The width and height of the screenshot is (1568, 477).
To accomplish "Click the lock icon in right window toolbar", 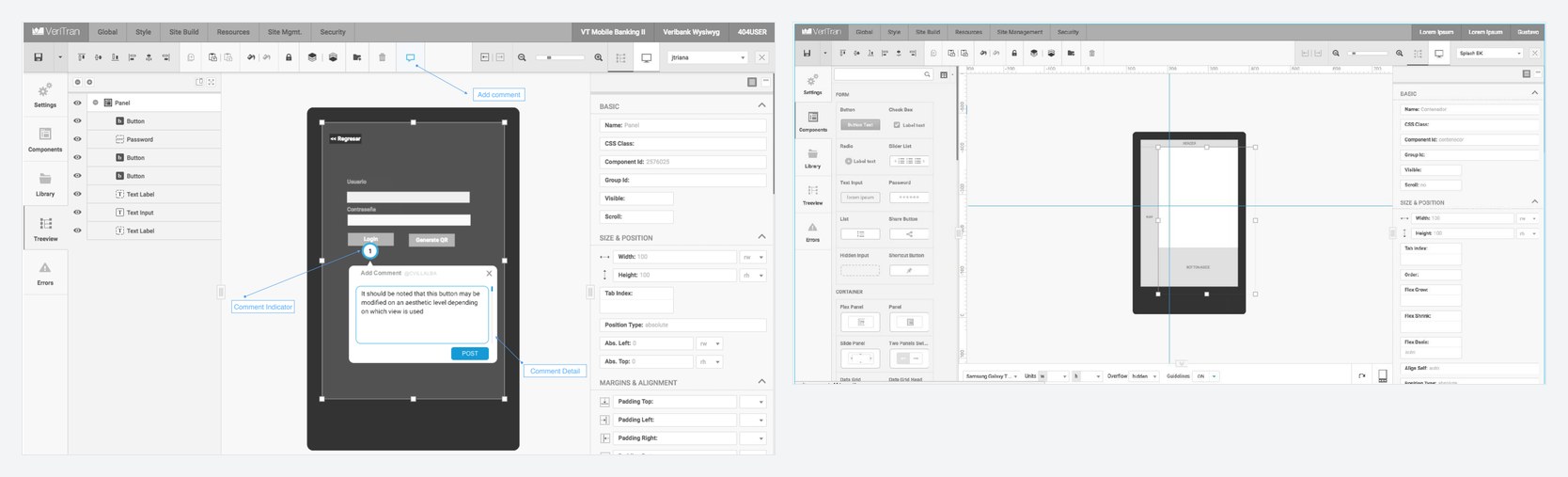I will point(1014,53).
